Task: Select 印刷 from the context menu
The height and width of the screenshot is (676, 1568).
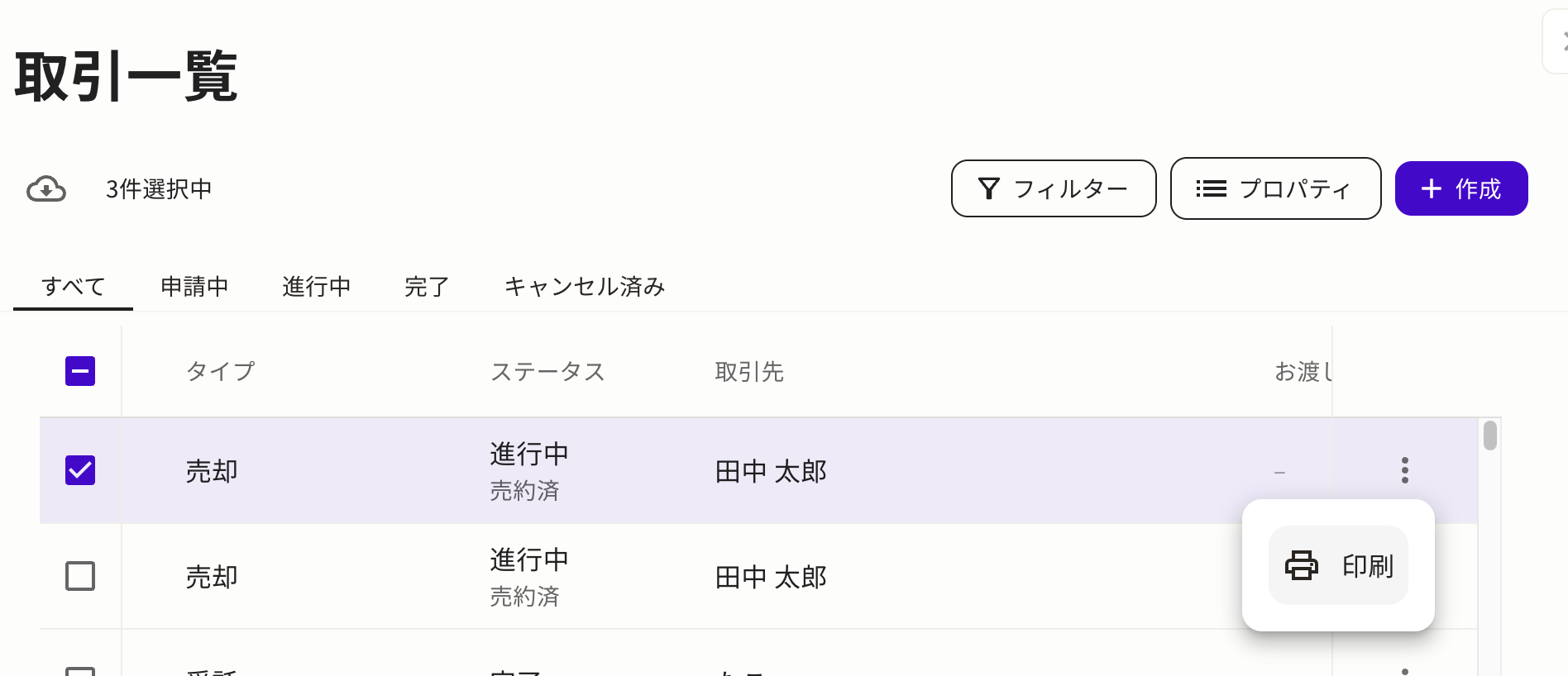Action: coord(1338,565)
